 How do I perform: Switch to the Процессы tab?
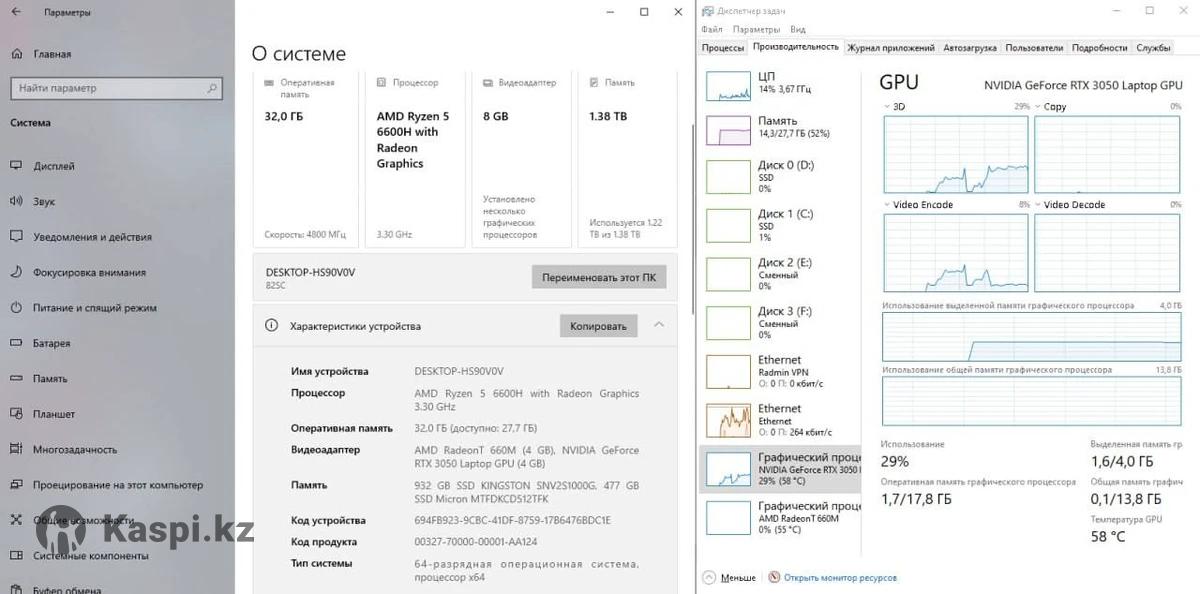[x=723, y=47]
